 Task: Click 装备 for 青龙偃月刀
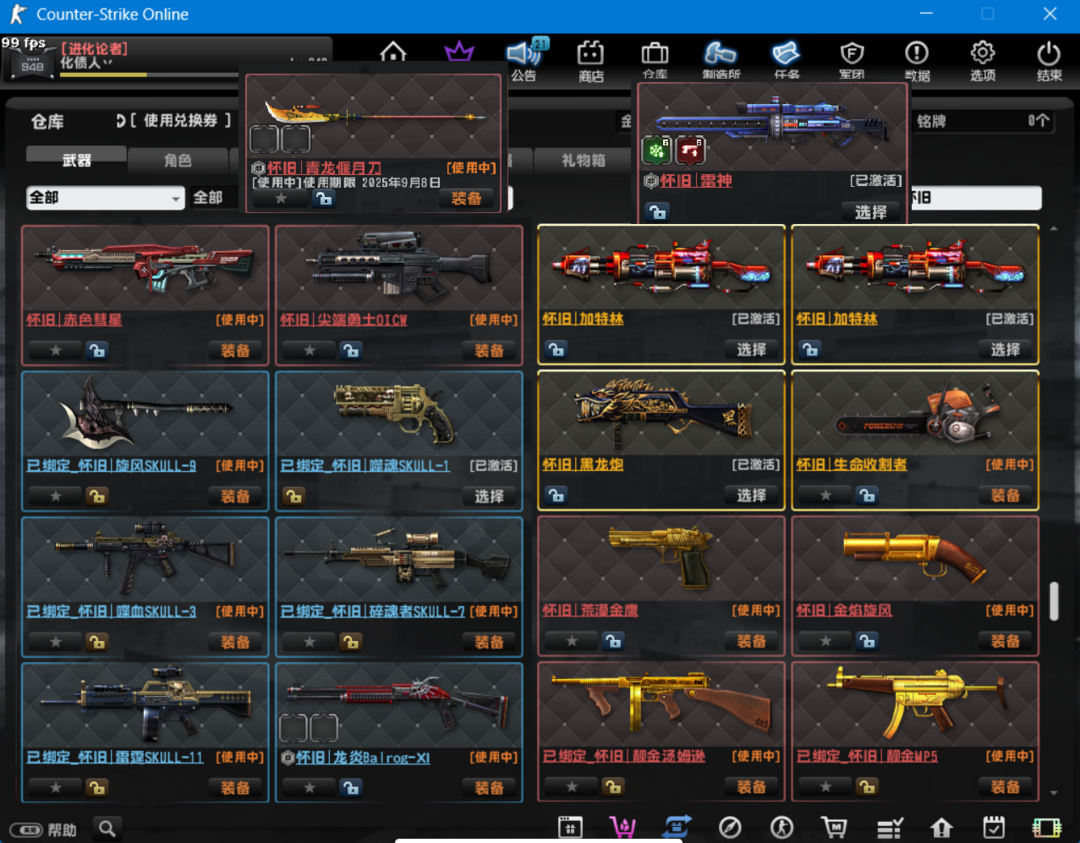click(x=466, y=199)
